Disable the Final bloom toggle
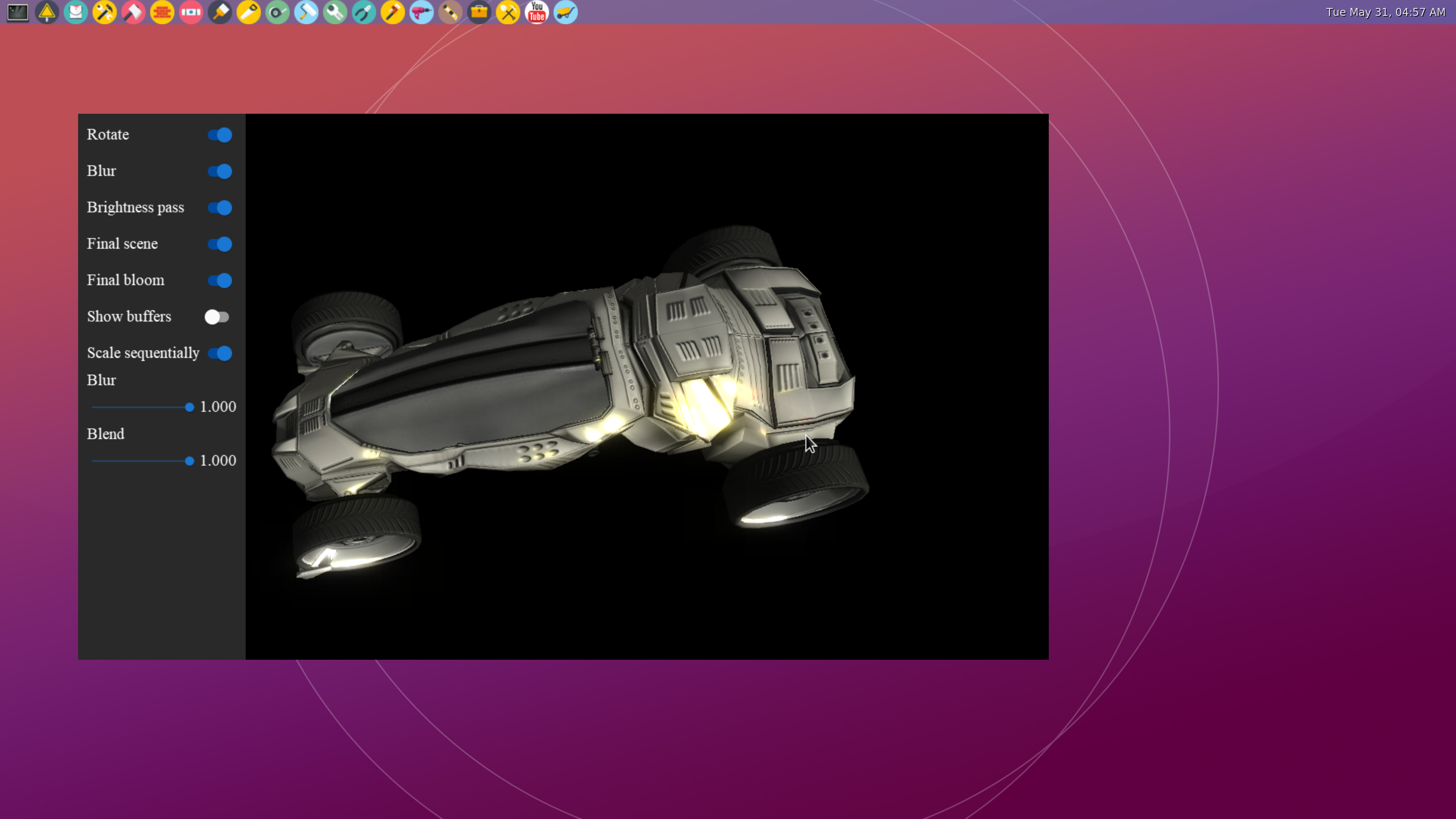 click(219, 280)
